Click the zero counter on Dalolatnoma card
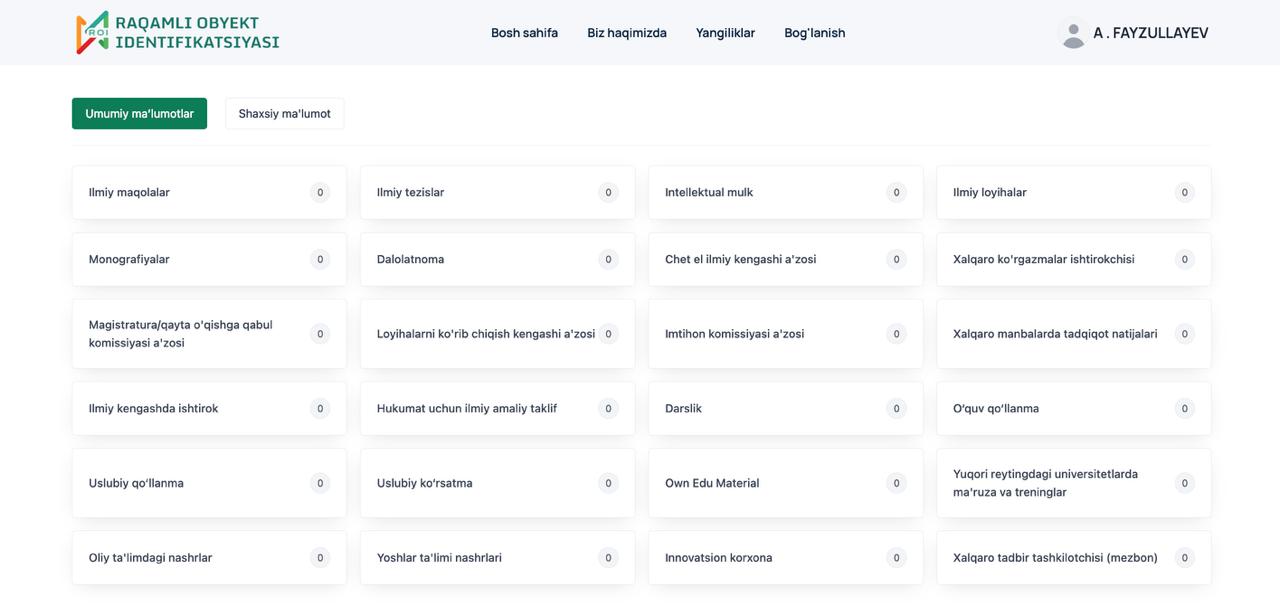This screenshot has height=616, width=1280. point(608,259)
